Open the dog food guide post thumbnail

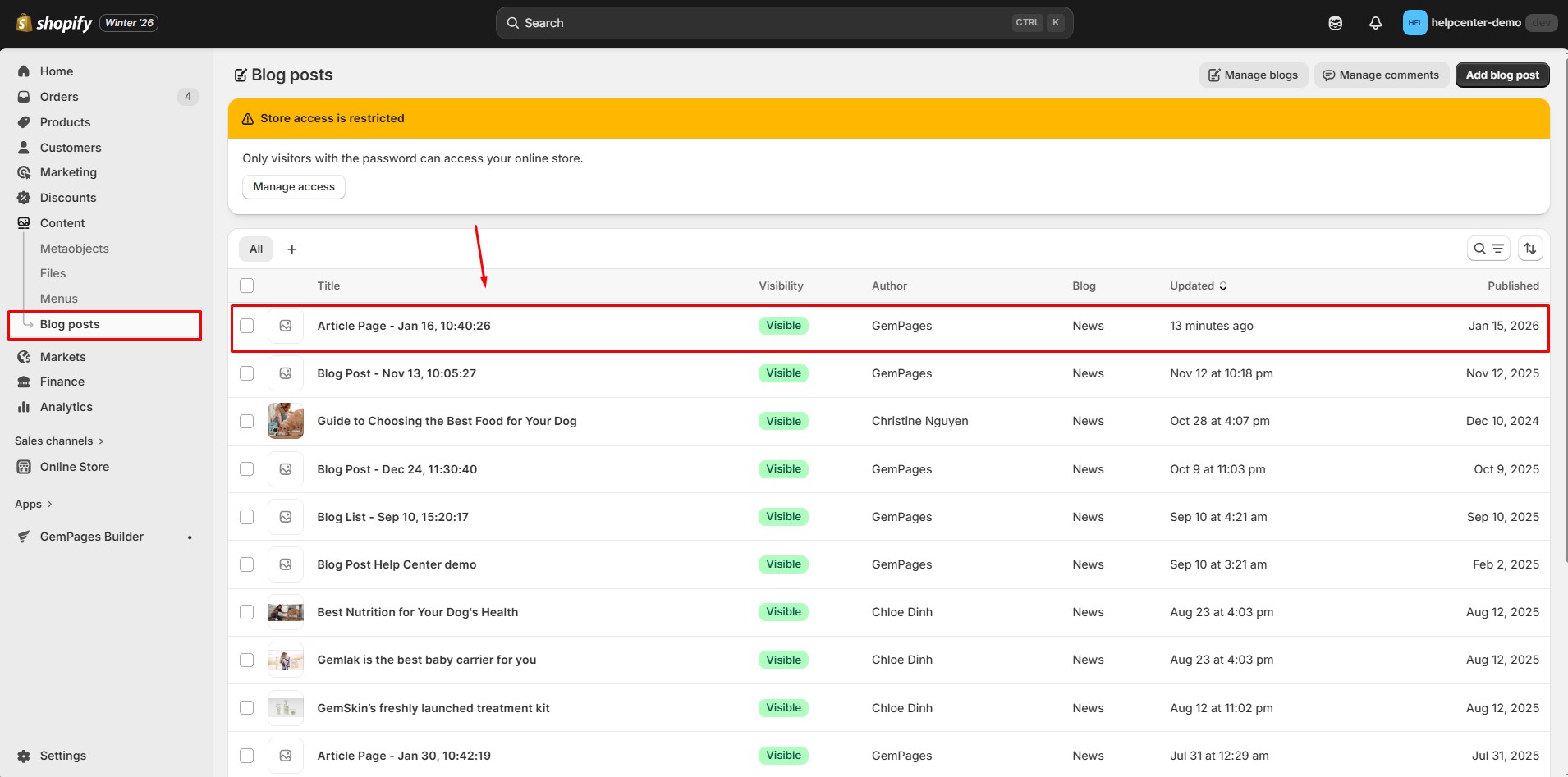tap(286, 421)
